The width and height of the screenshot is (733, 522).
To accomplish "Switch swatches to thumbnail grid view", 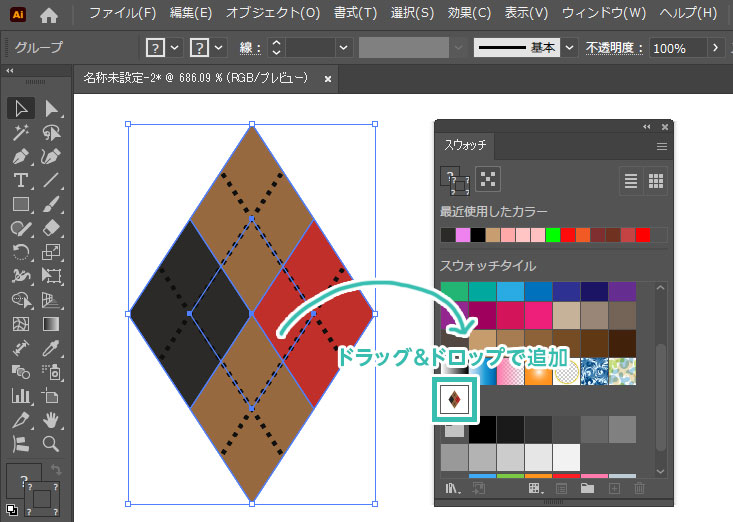I will point(657,180).
